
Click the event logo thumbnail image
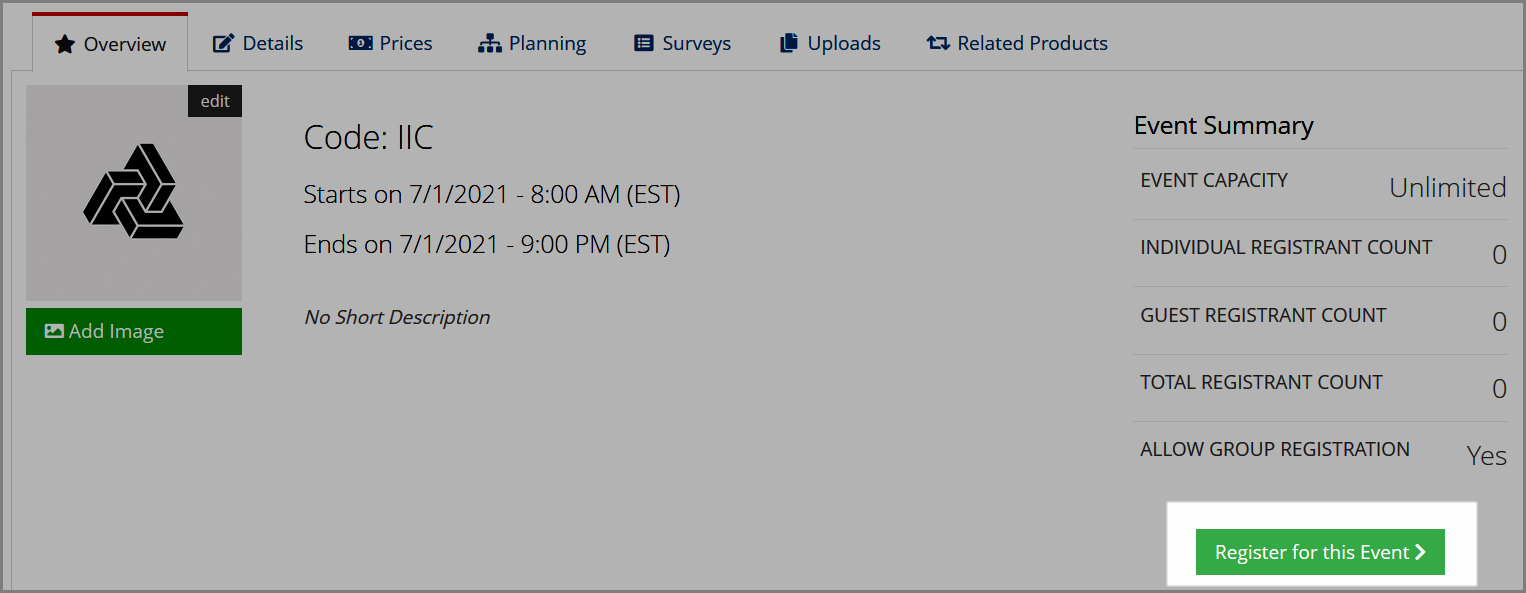134,193
